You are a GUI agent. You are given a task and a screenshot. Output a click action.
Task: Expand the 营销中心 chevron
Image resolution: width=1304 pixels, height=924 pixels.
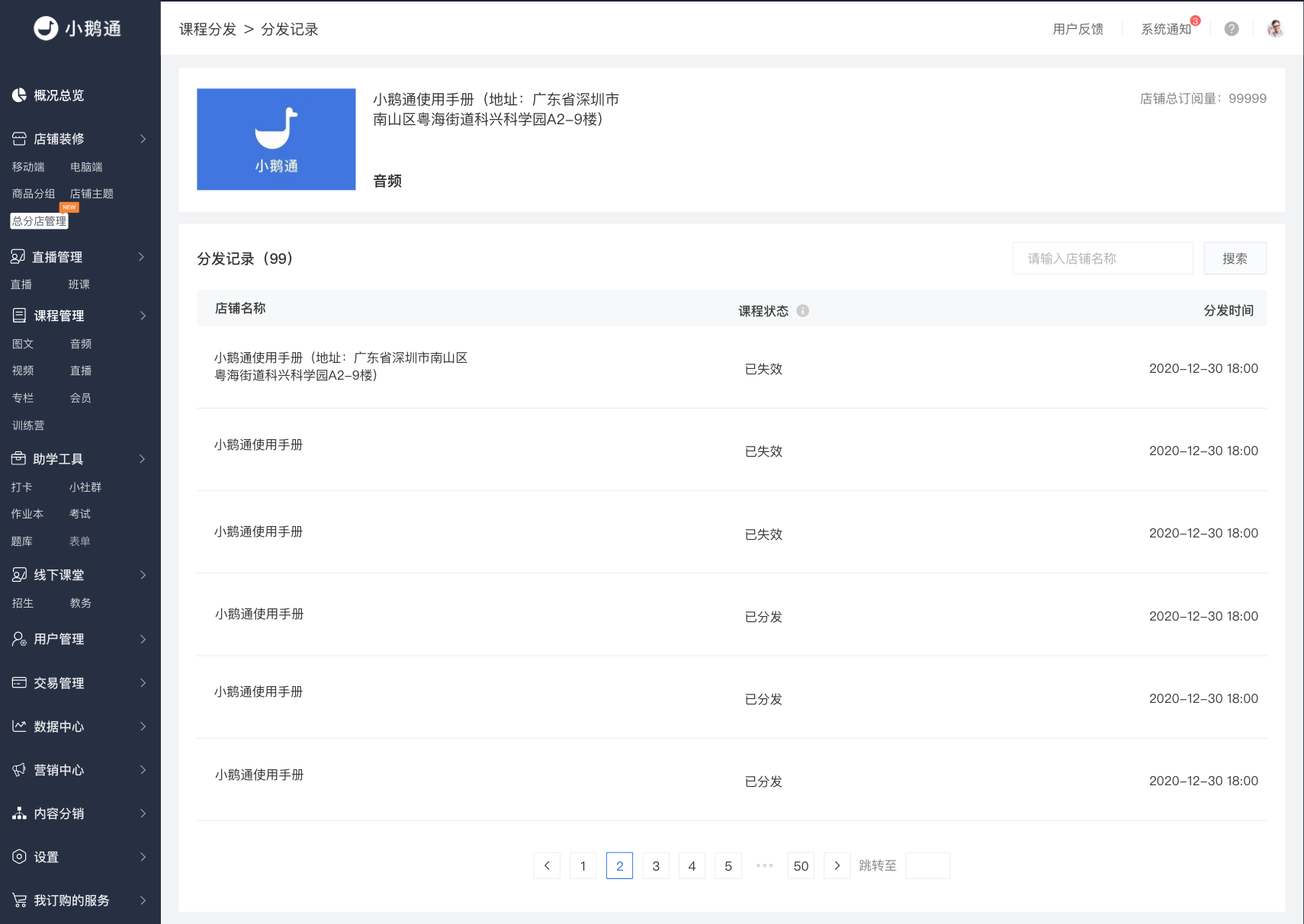143,770
